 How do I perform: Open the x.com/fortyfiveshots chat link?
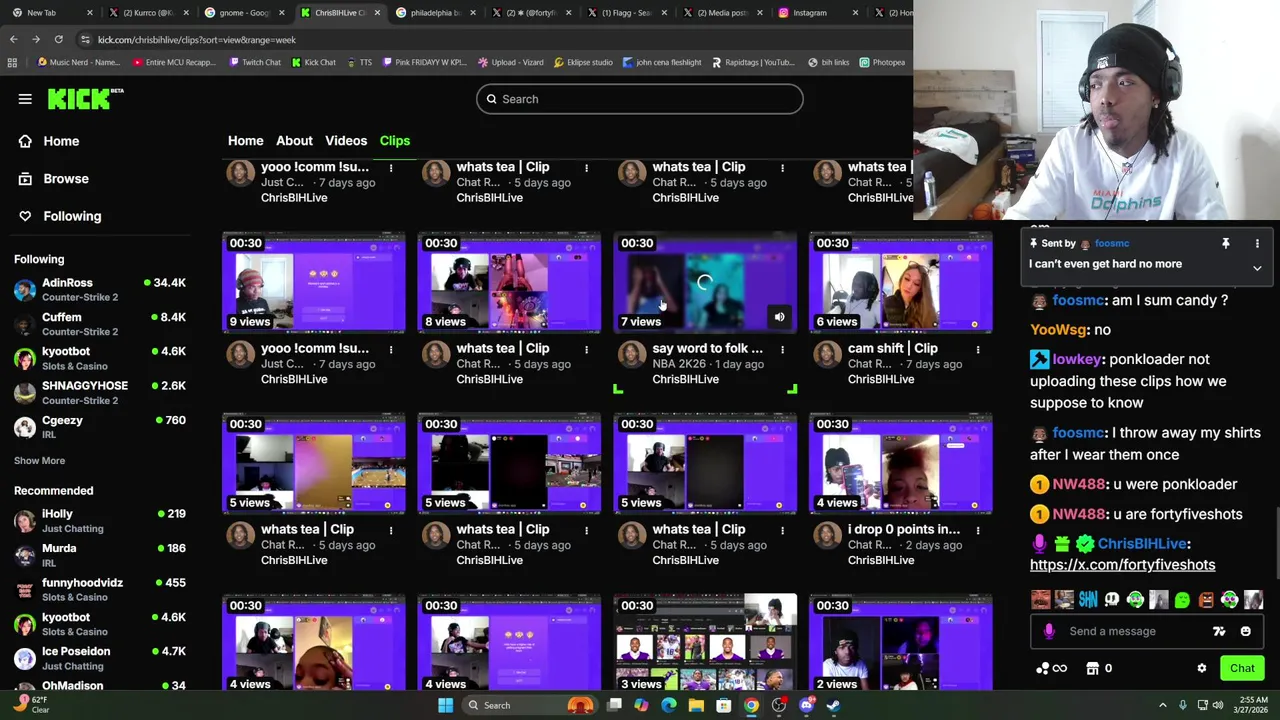pos(1122,565)
